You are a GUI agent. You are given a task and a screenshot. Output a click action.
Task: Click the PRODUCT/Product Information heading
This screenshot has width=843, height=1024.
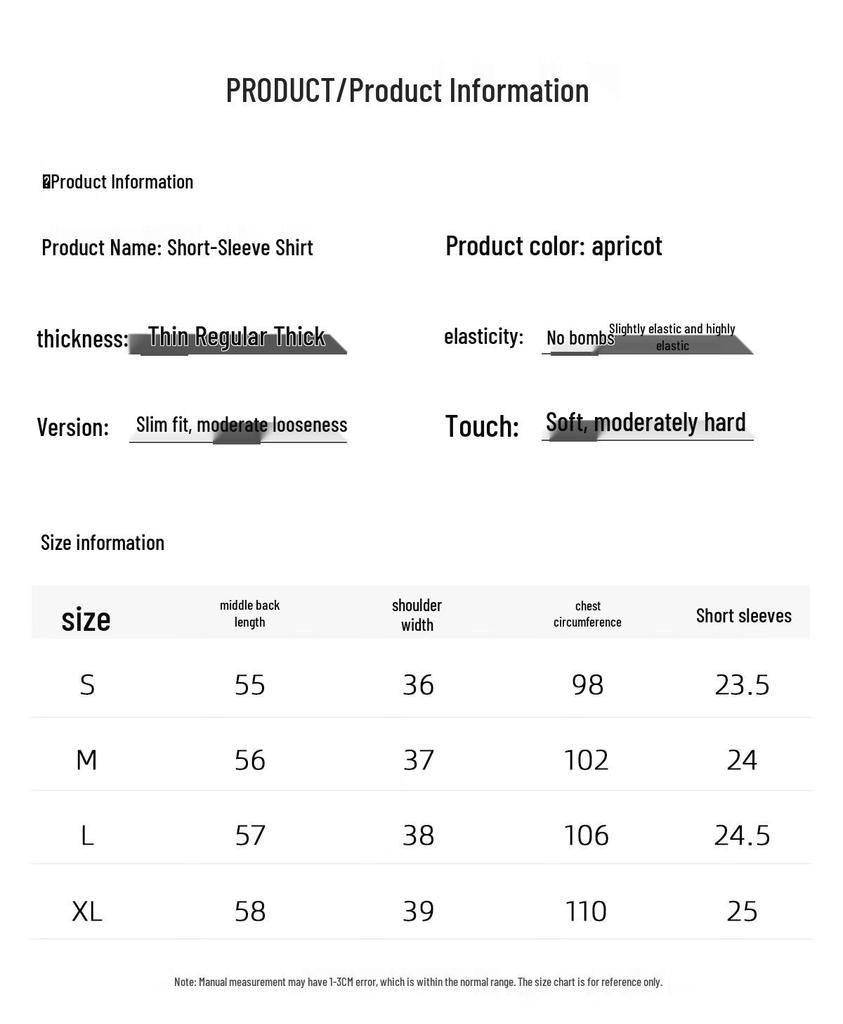tap(407, 91)
